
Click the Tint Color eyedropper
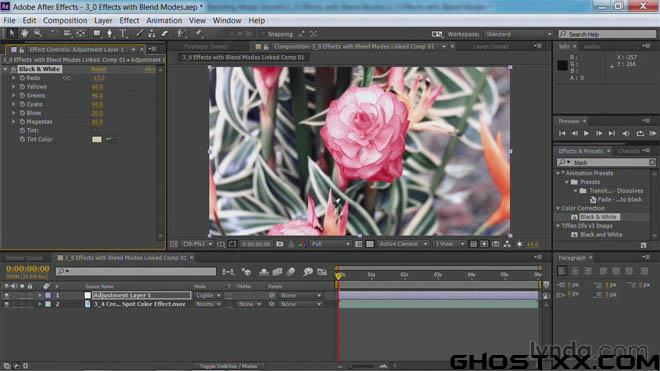tap(109, 139)
